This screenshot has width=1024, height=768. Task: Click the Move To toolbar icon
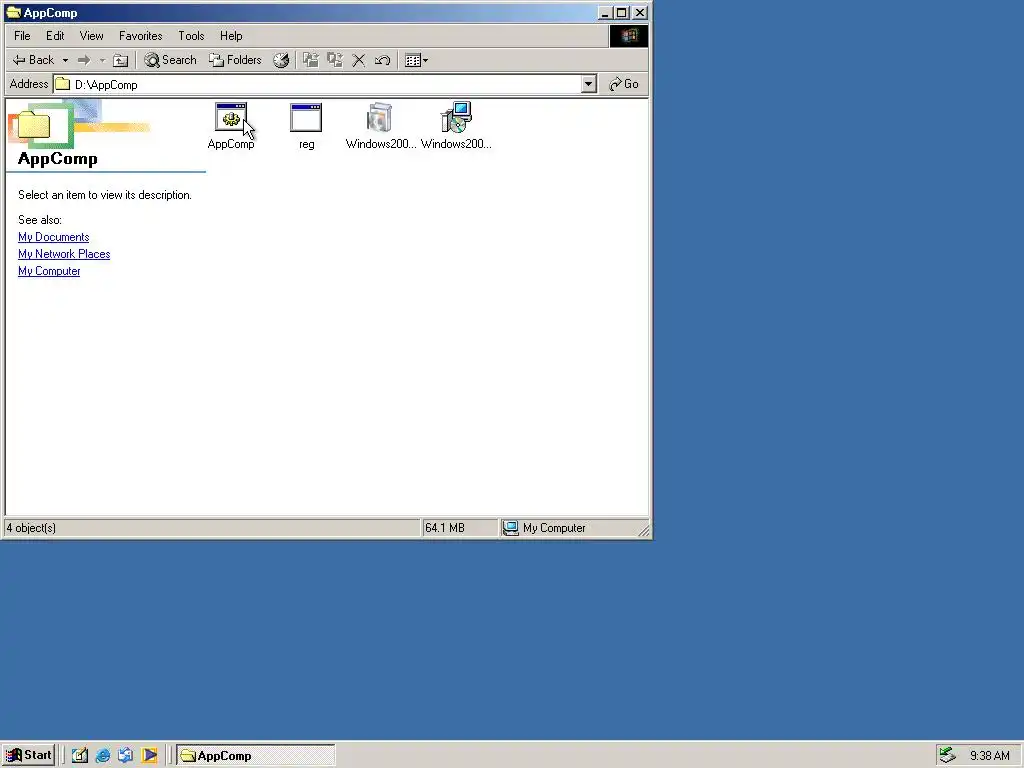[311, 60]
